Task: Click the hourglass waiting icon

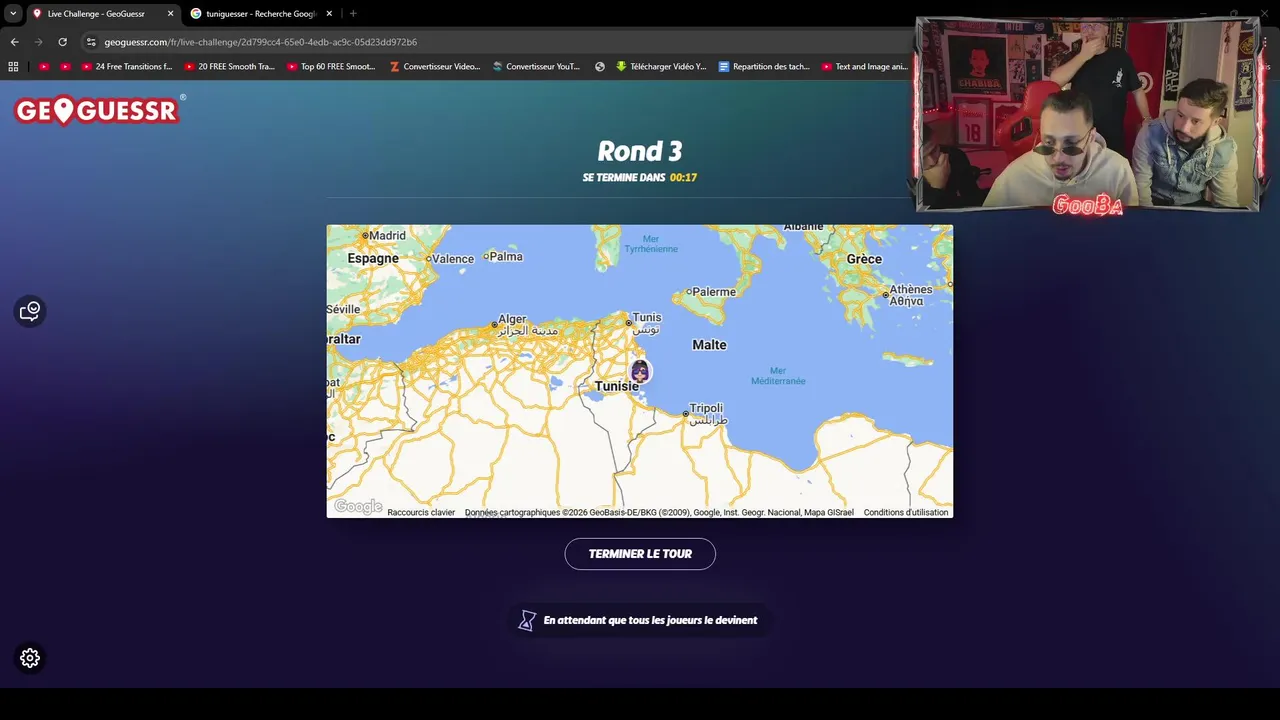Action: [x=527, y=621]
